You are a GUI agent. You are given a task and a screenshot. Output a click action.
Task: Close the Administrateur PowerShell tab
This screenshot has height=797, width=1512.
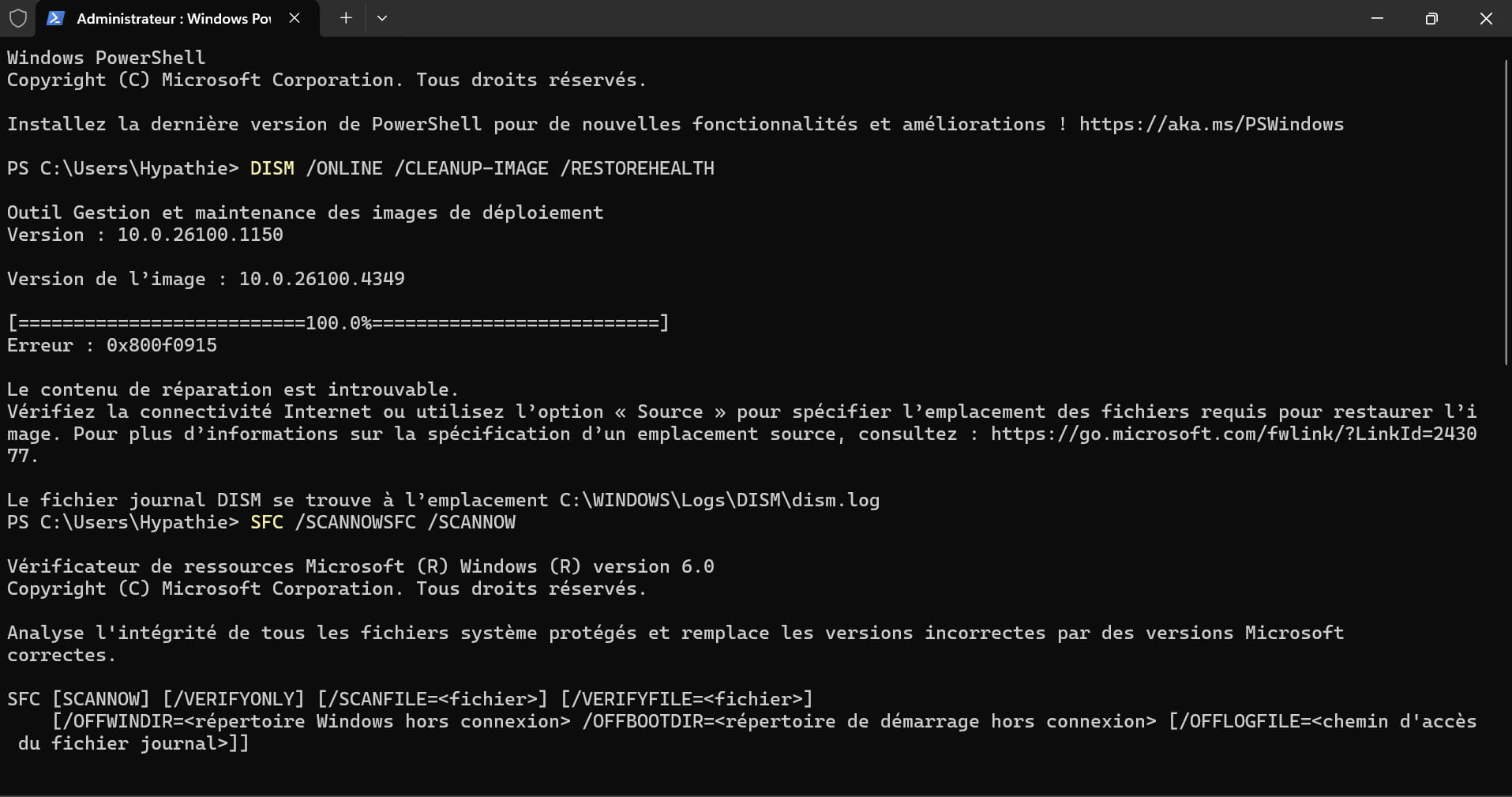[295, 18]
